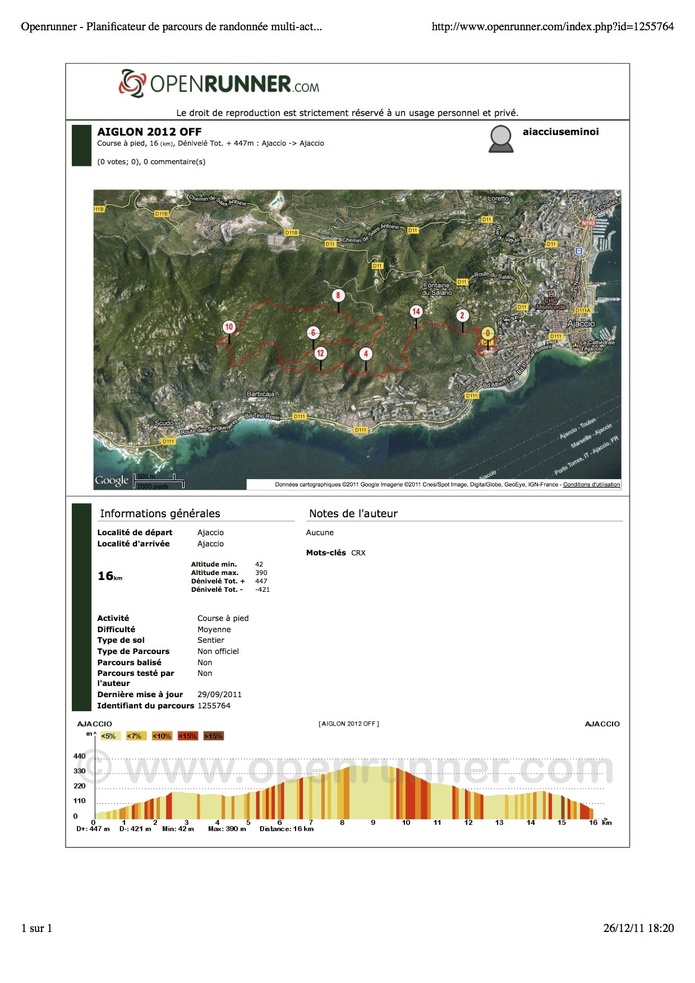Click the 26/12/11 18:20 print timestamp
695x983 pixels.
pyautogui.click(x=639, y=928)
